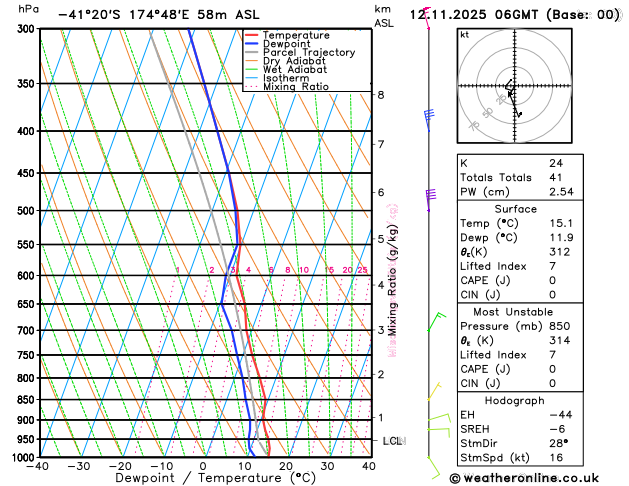Click the Most Unstable section header
The width and height of the screenshot is (629, 486).
[513, 312]
